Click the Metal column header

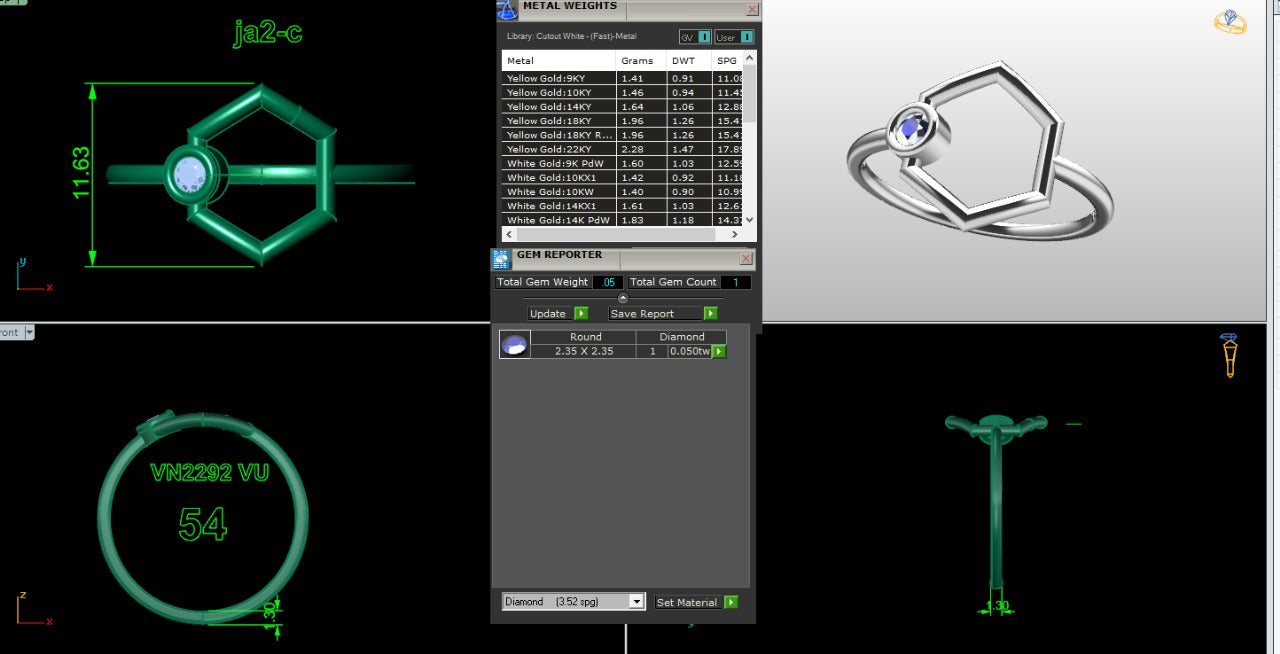pyautogui.click(x=558, y=61)
